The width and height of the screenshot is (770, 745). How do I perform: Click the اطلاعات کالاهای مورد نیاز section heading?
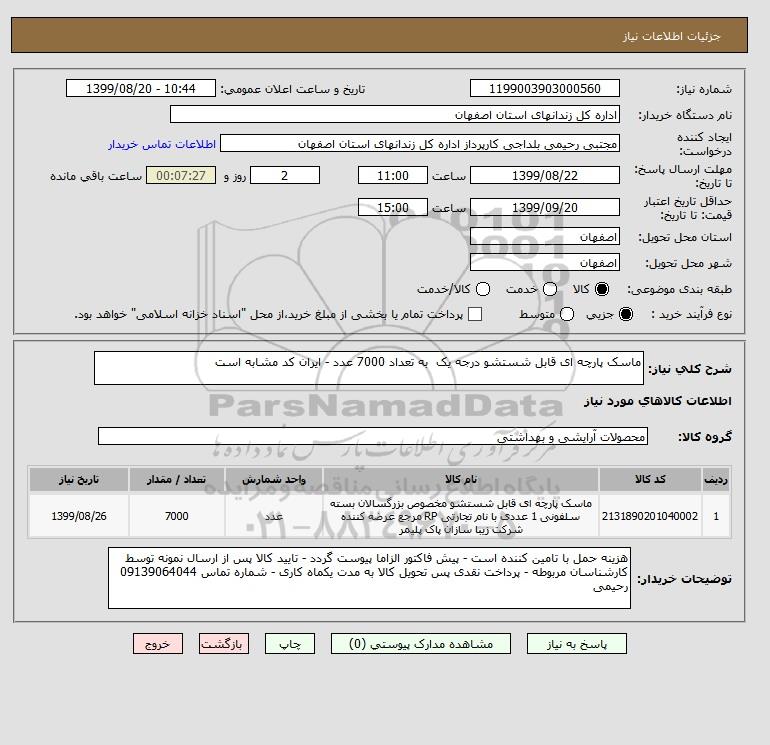coord(658,401)
